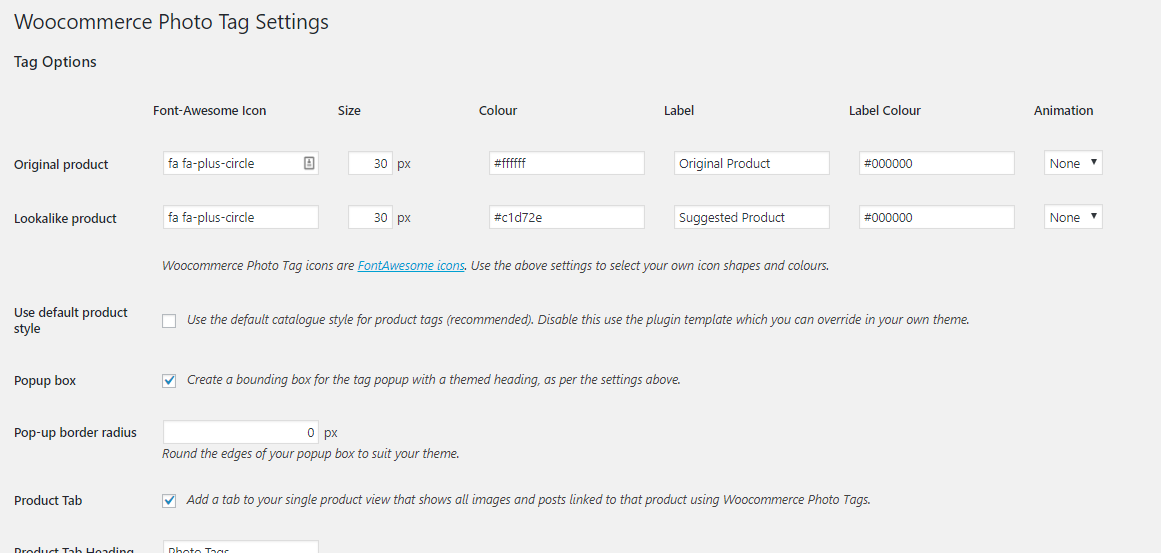Focus the Lookalike product Font-Awesome Icon field
Screen dimensions: 1161x553
(x=241, y=218)
